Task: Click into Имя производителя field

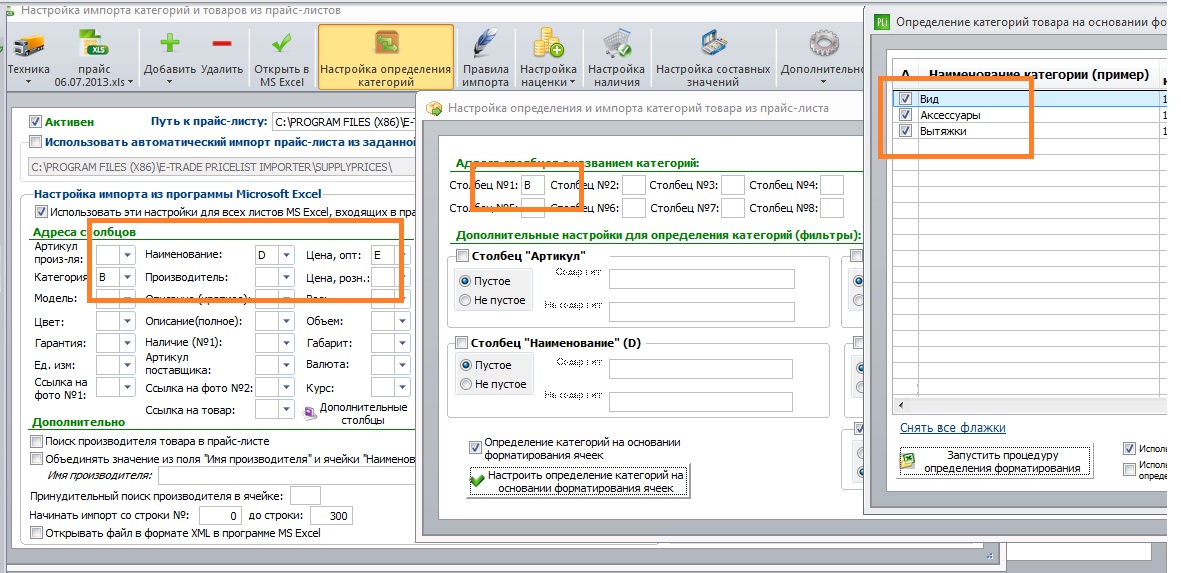Action: click(286, 475)
